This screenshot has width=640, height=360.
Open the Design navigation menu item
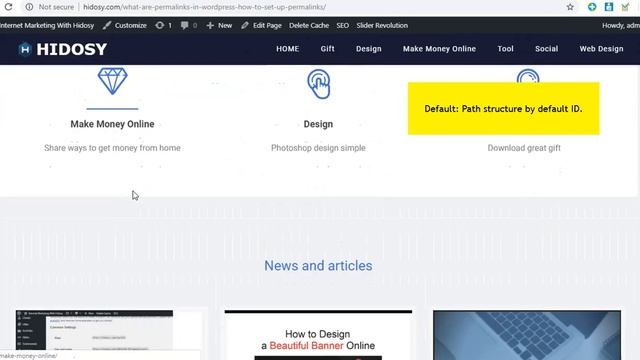tap(369, 49)
